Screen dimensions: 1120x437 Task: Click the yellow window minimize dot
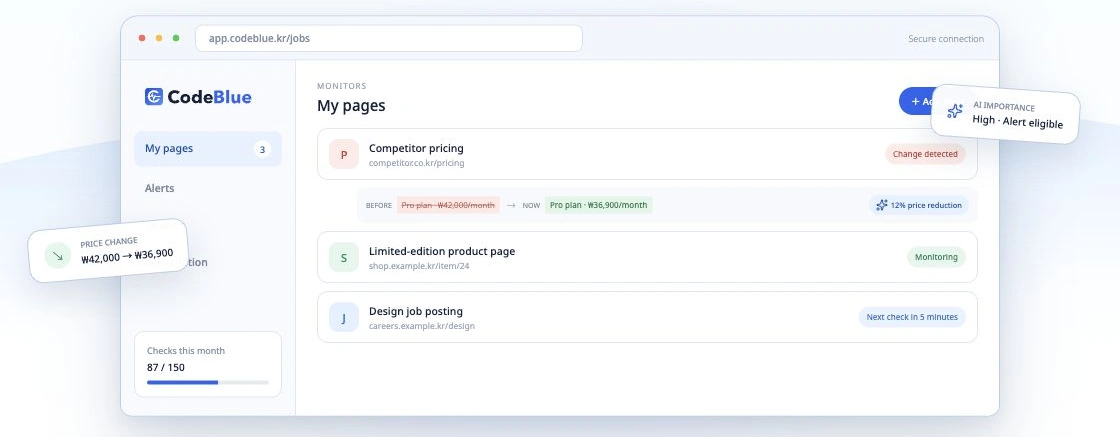[x=159, y=38]
